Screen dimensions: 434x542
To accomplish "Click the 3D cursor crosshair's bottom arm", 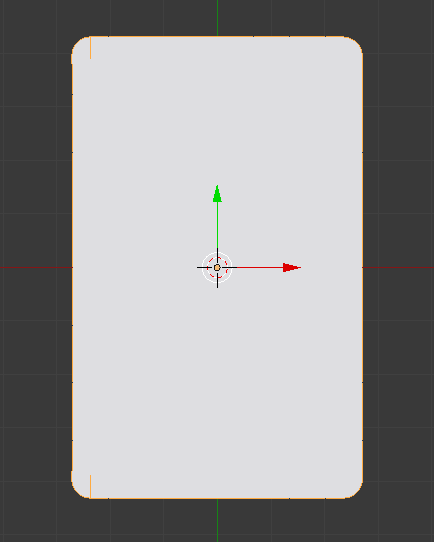I will click(217, 282).
